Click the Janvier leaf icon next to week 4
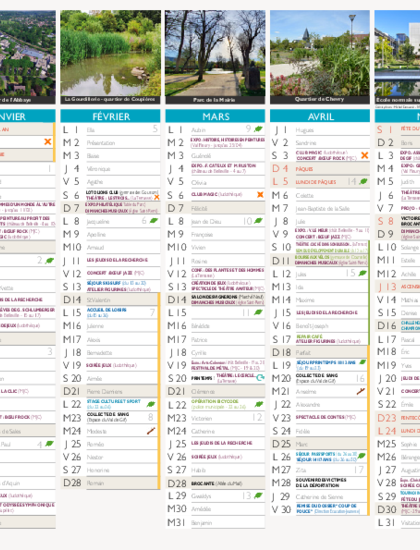 (49, 444)
